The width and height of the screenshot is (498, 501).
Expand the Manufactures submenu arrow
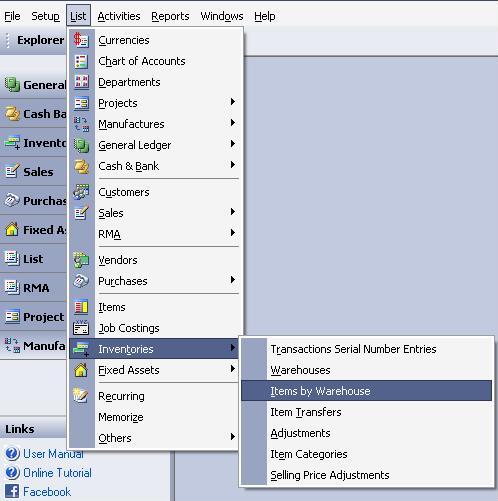(233, 123)
